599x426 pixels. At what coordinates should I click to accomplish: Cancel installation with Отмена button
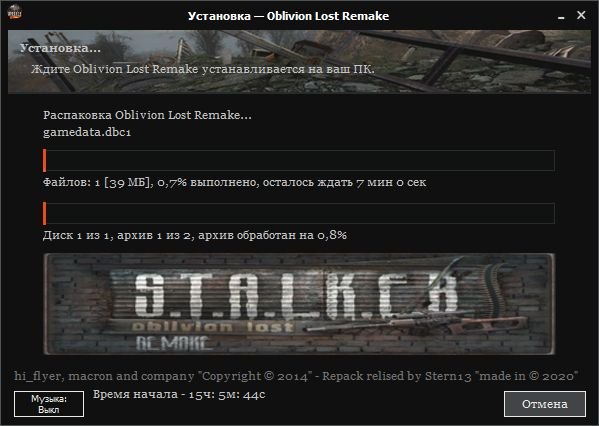pyautogui.click(x=545, y=404)
